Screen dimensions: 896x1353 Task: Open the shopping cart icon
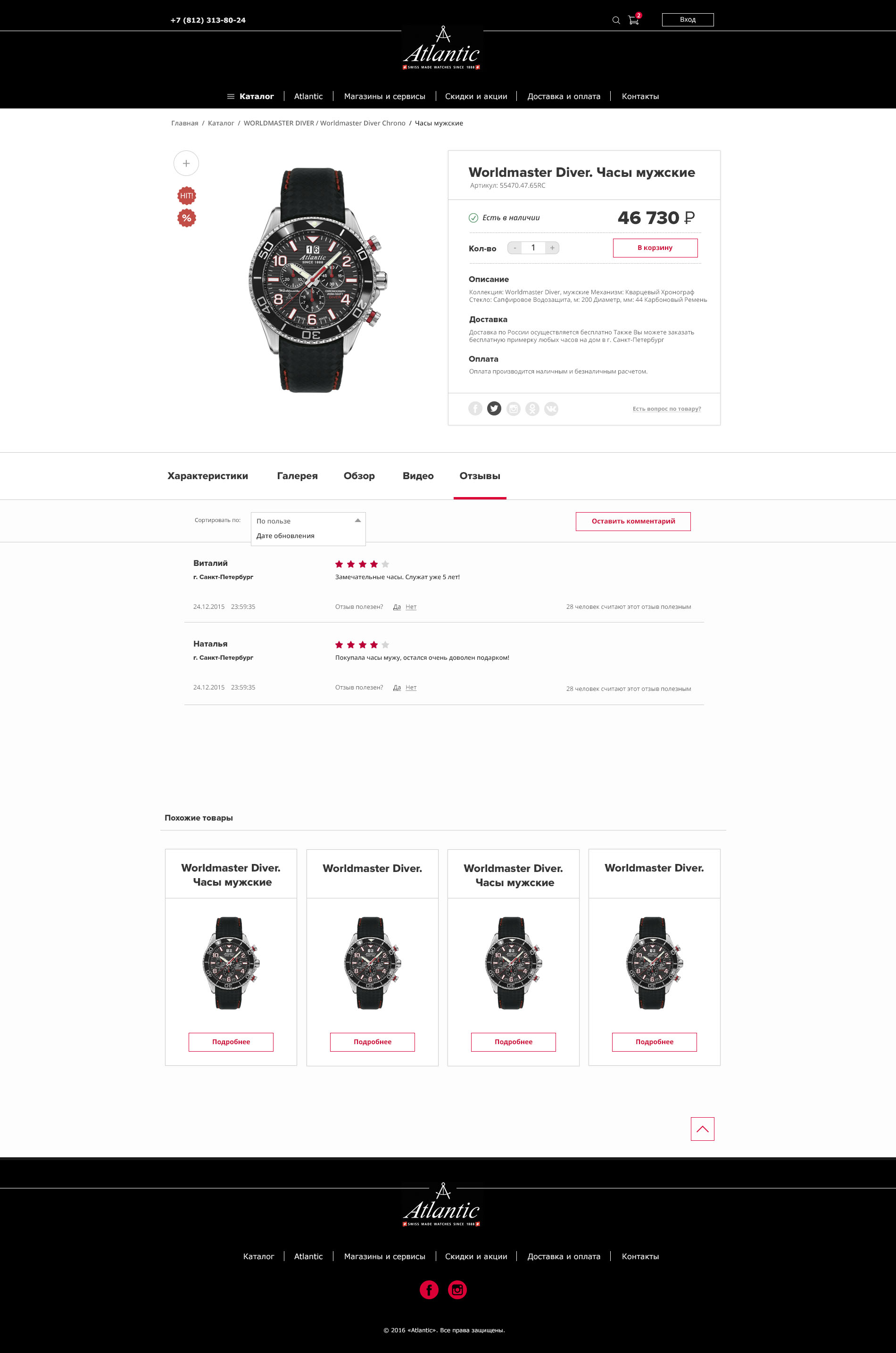(x=633, y=20)
